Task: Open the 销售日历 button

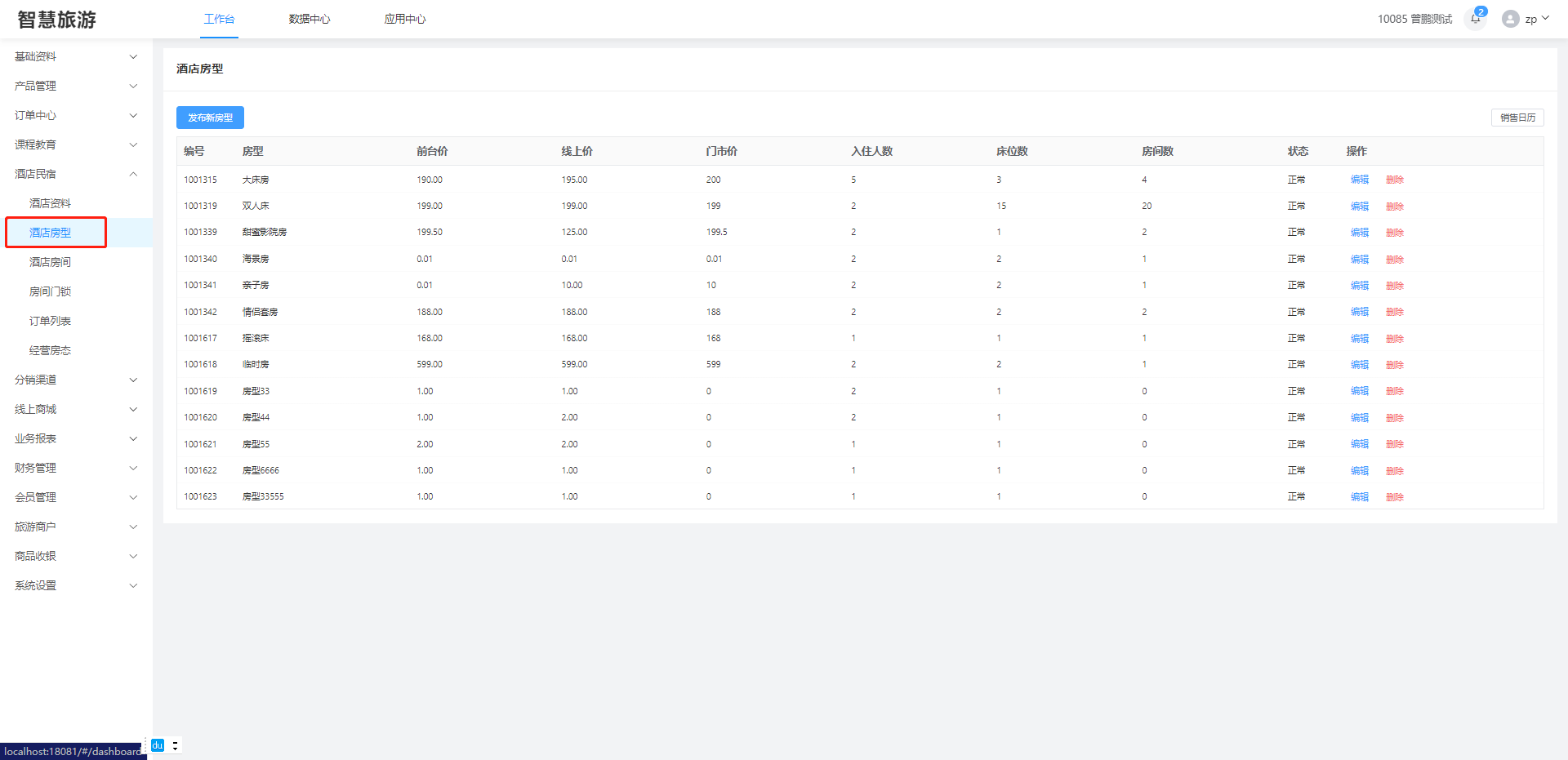Action: (x=1517, y=118)
